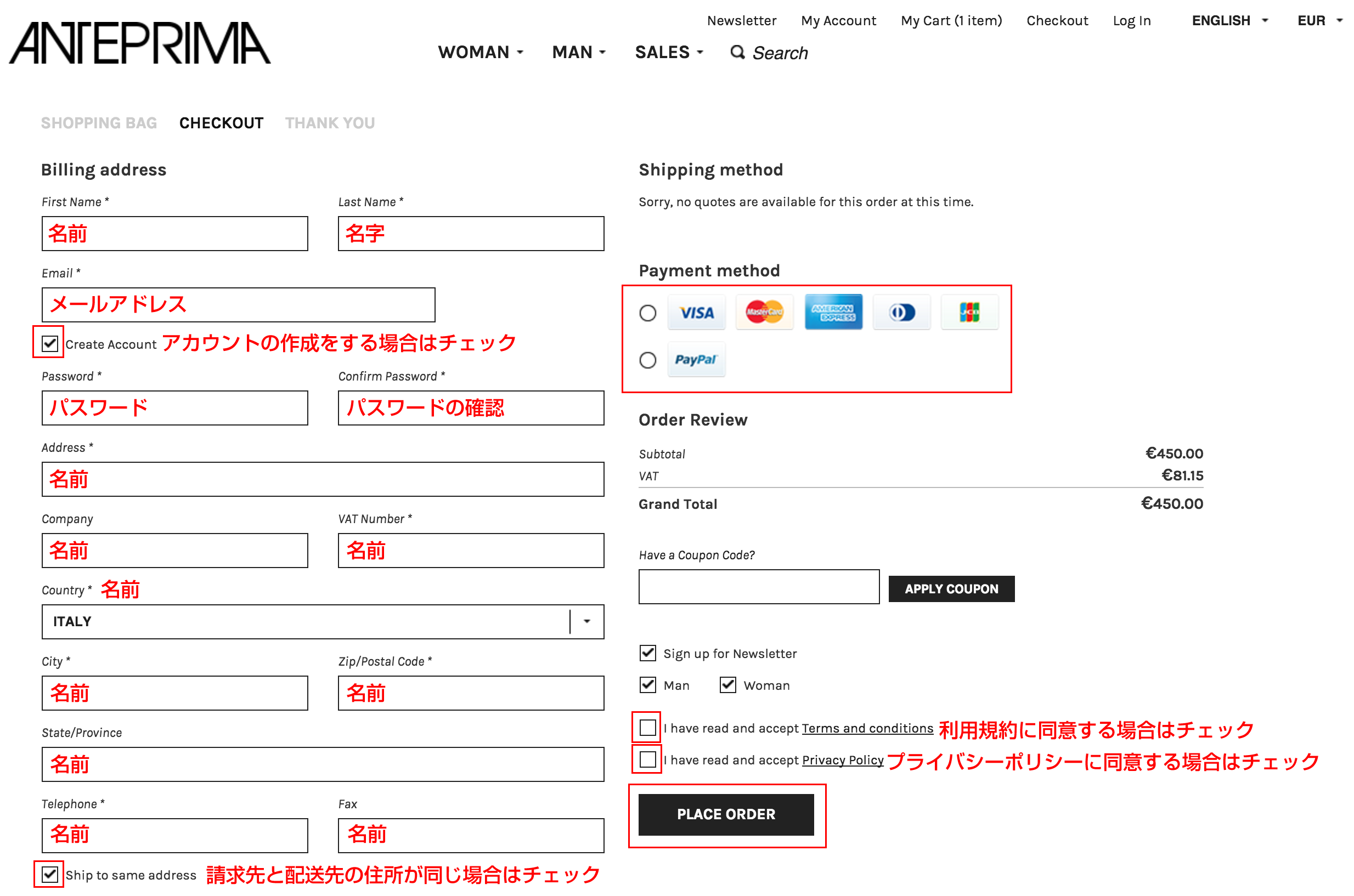Click the Visa card logo

[x=697, y=313]
